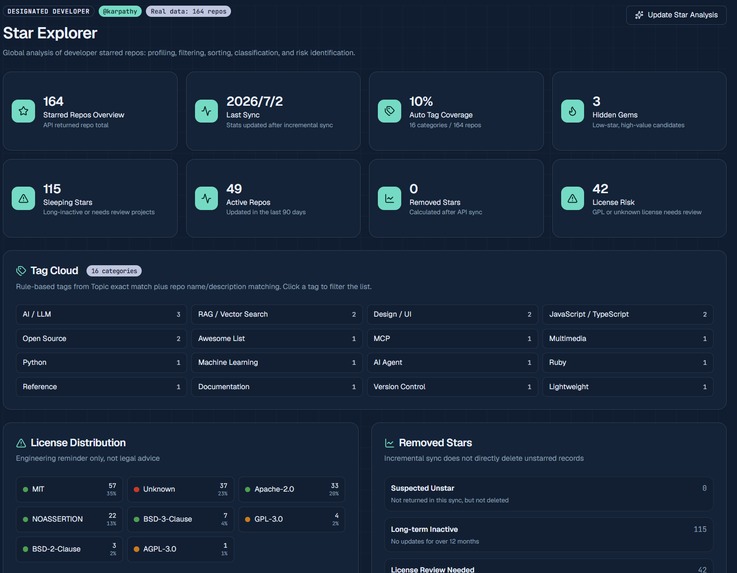The image size is (737, 573).
Task: Select the Open Source tag
Action: 101,338
